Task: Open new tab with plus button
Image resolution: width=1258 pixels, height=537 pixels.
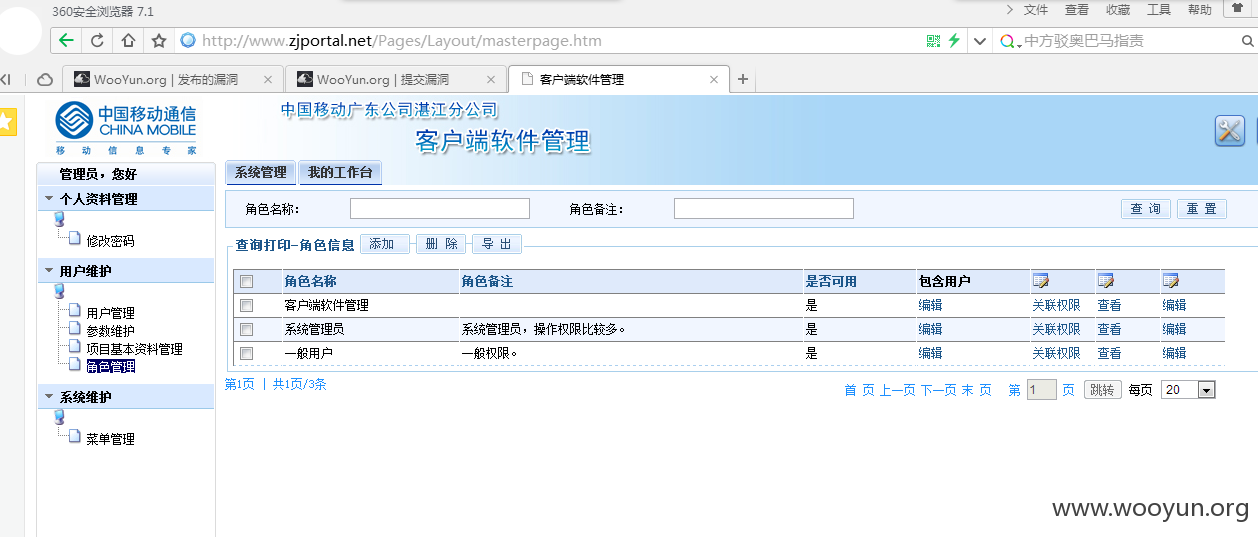Action: point(742,80)
